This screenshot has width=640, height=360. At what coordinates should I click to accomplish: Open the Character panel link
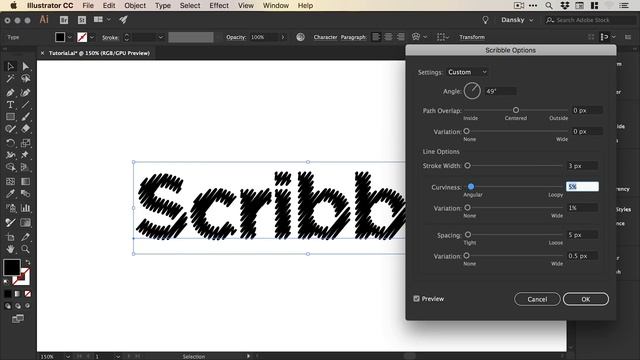coord(325,37)
